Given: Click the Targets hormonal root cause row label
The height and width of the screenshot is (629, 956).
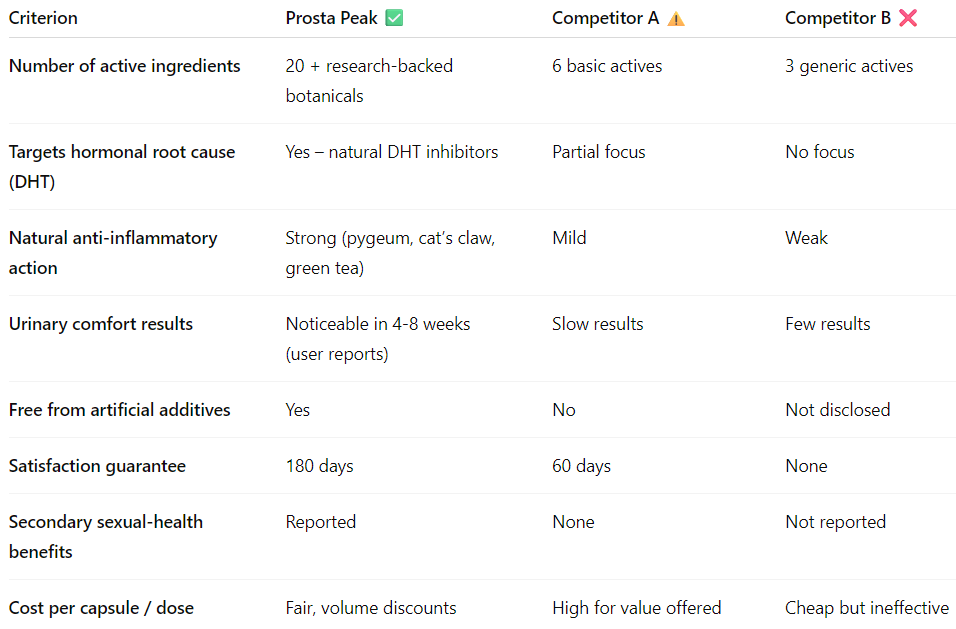Looking at the screenshot, I should point(122,167).
